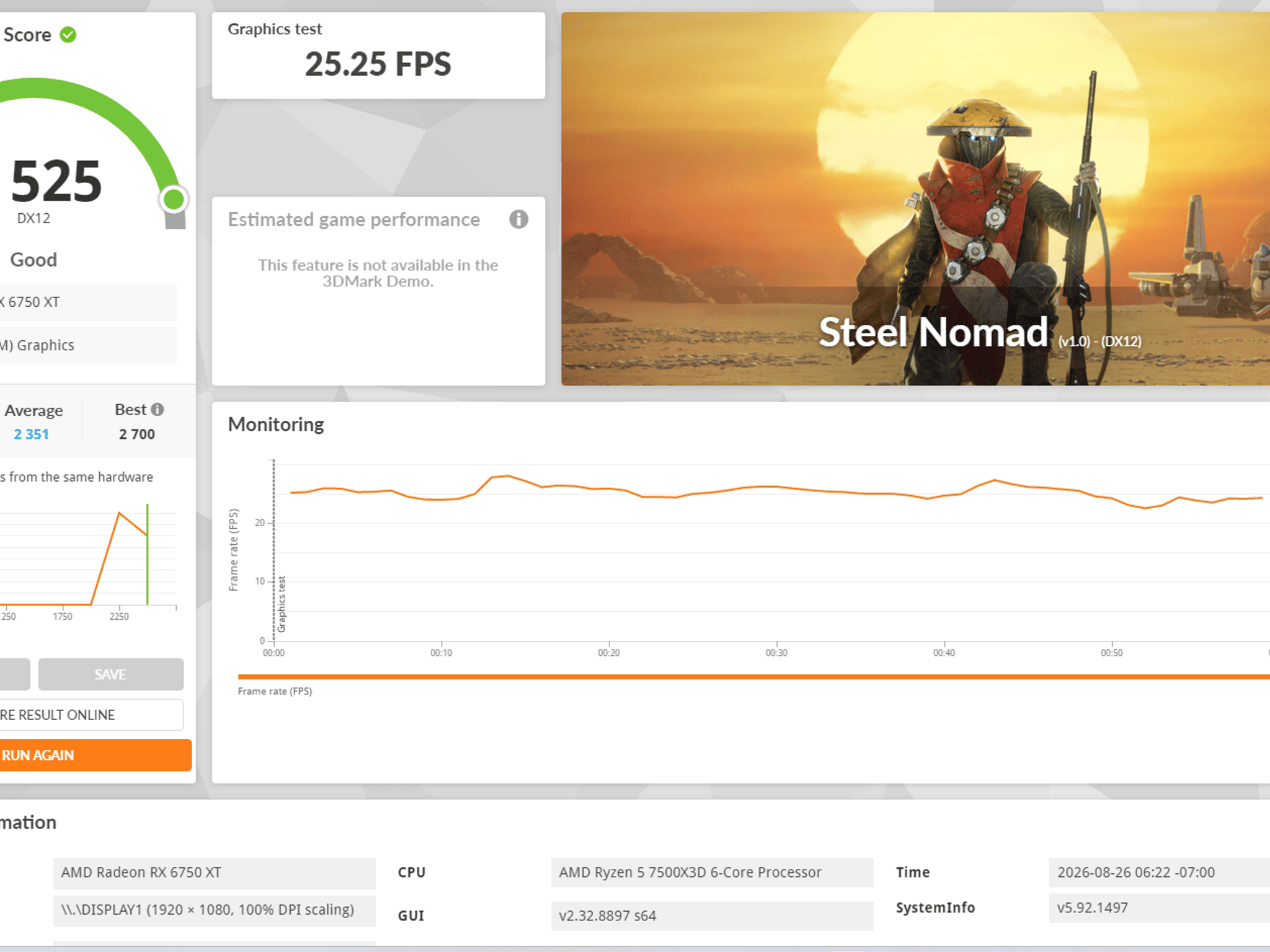Click the 00:10 time axis label
The height and width of the screenshot is (952, 1270).
pos(442,653)
